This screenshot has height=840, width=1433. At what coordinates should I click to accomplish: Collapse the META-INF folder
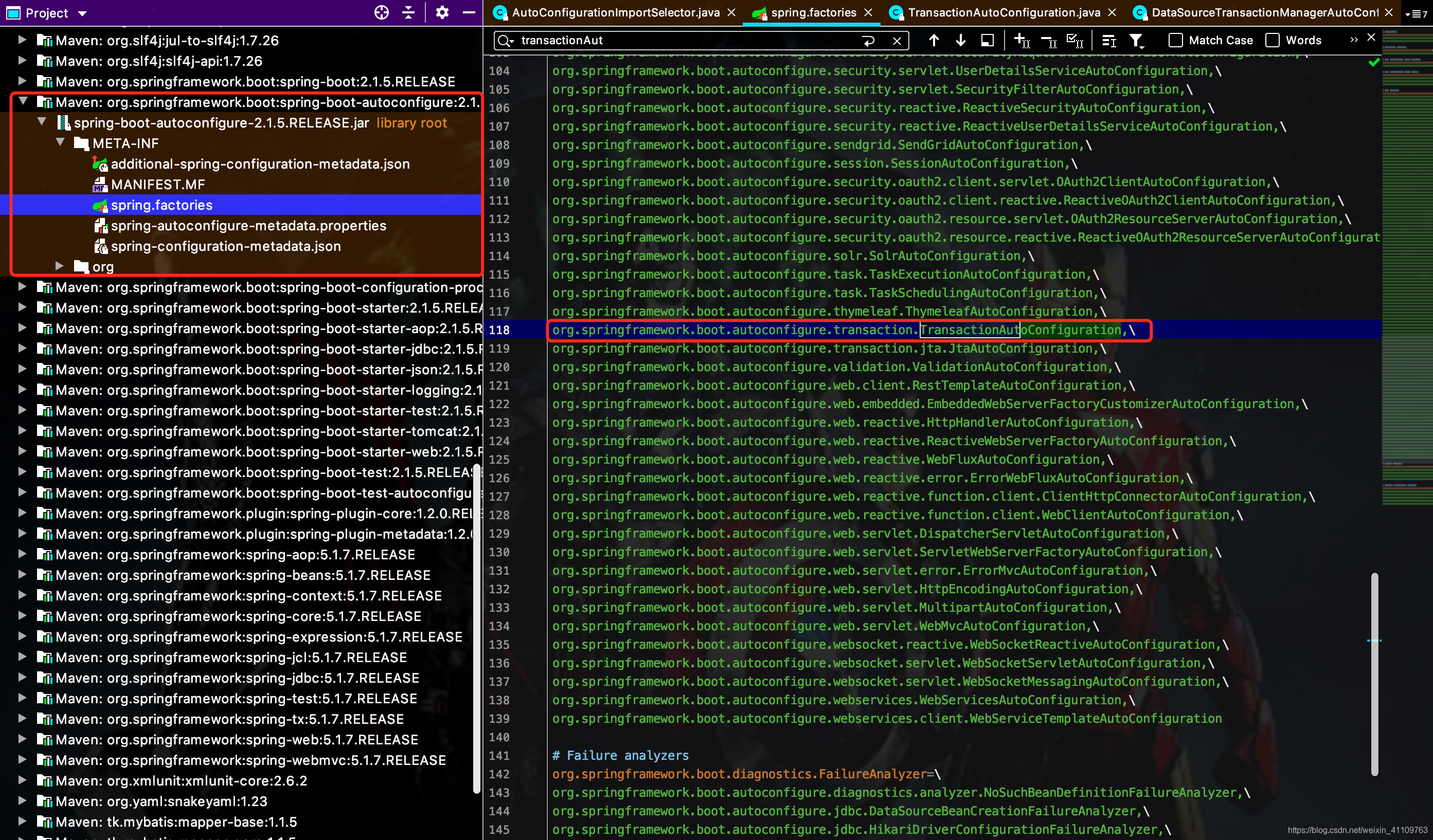[60, 142]
